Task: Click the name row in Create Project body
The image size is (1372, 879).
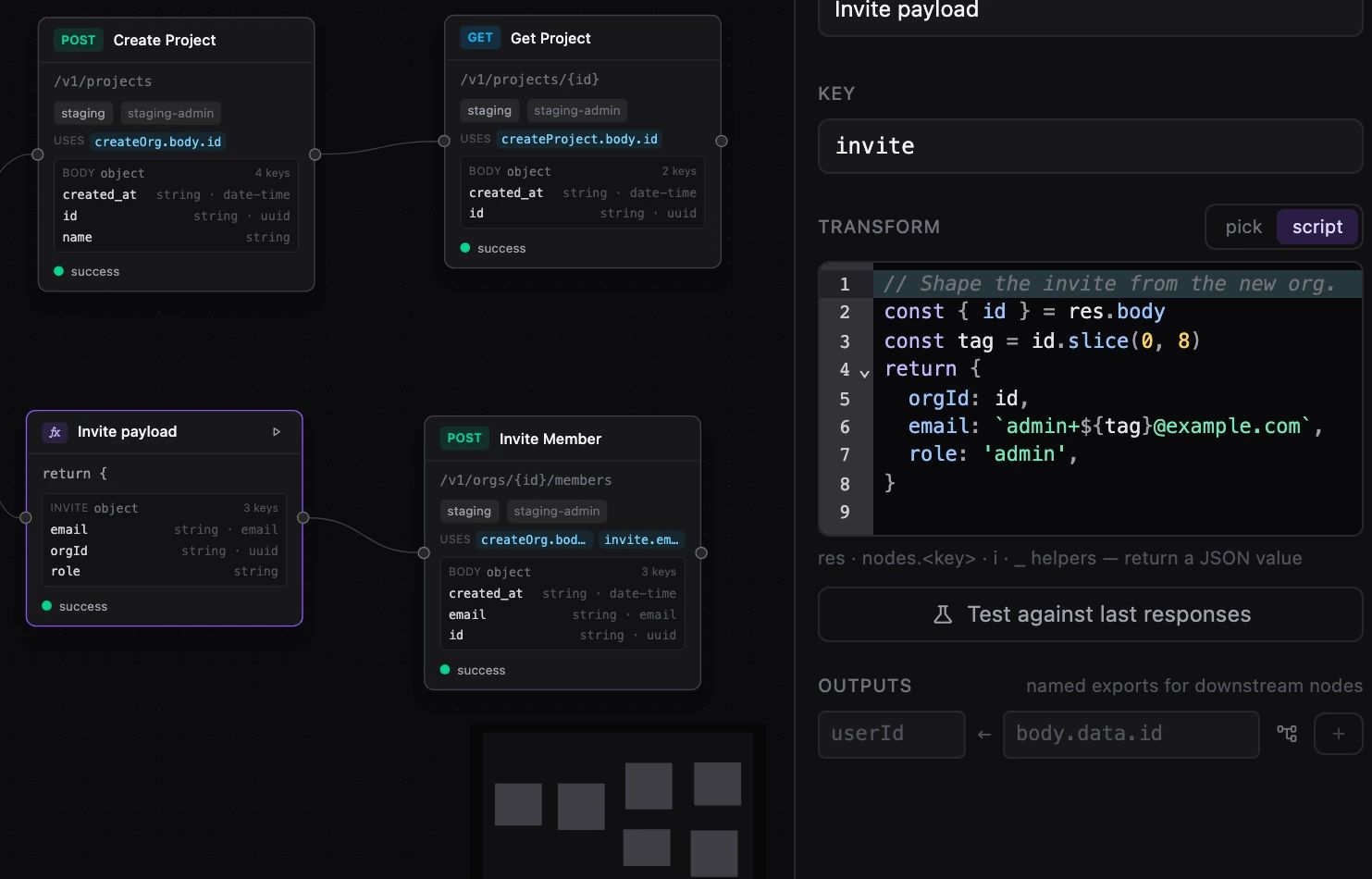Action: (176, 237)
